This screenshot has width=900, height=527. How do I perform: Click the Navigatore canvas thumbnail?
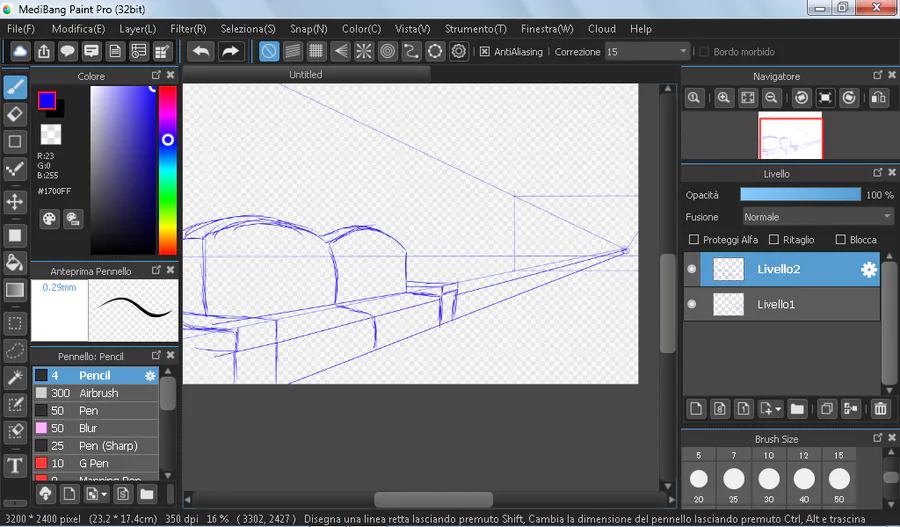tap(790, 138)
